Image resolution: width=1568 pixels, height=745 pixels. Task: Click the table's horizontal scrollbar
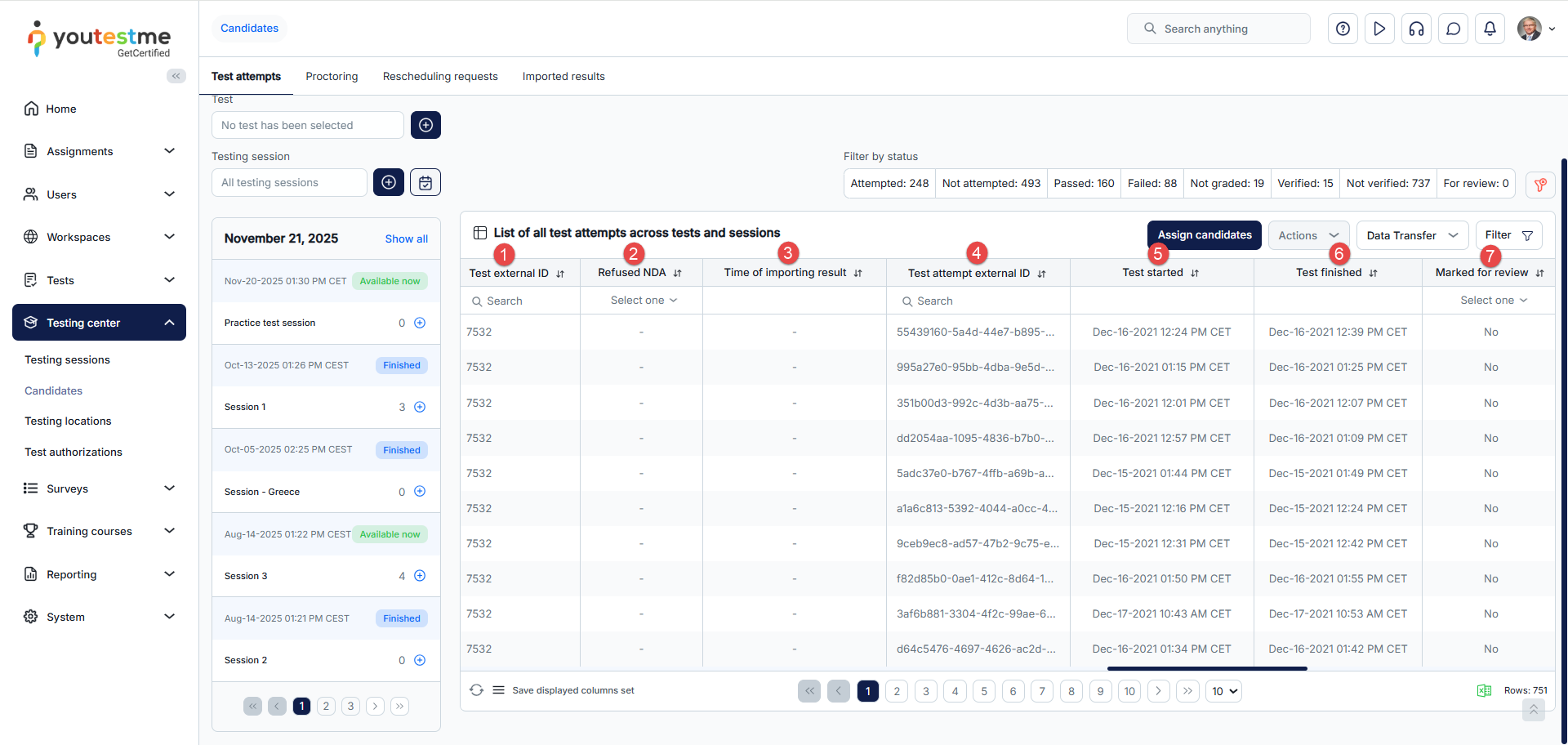pos(1206,668)
